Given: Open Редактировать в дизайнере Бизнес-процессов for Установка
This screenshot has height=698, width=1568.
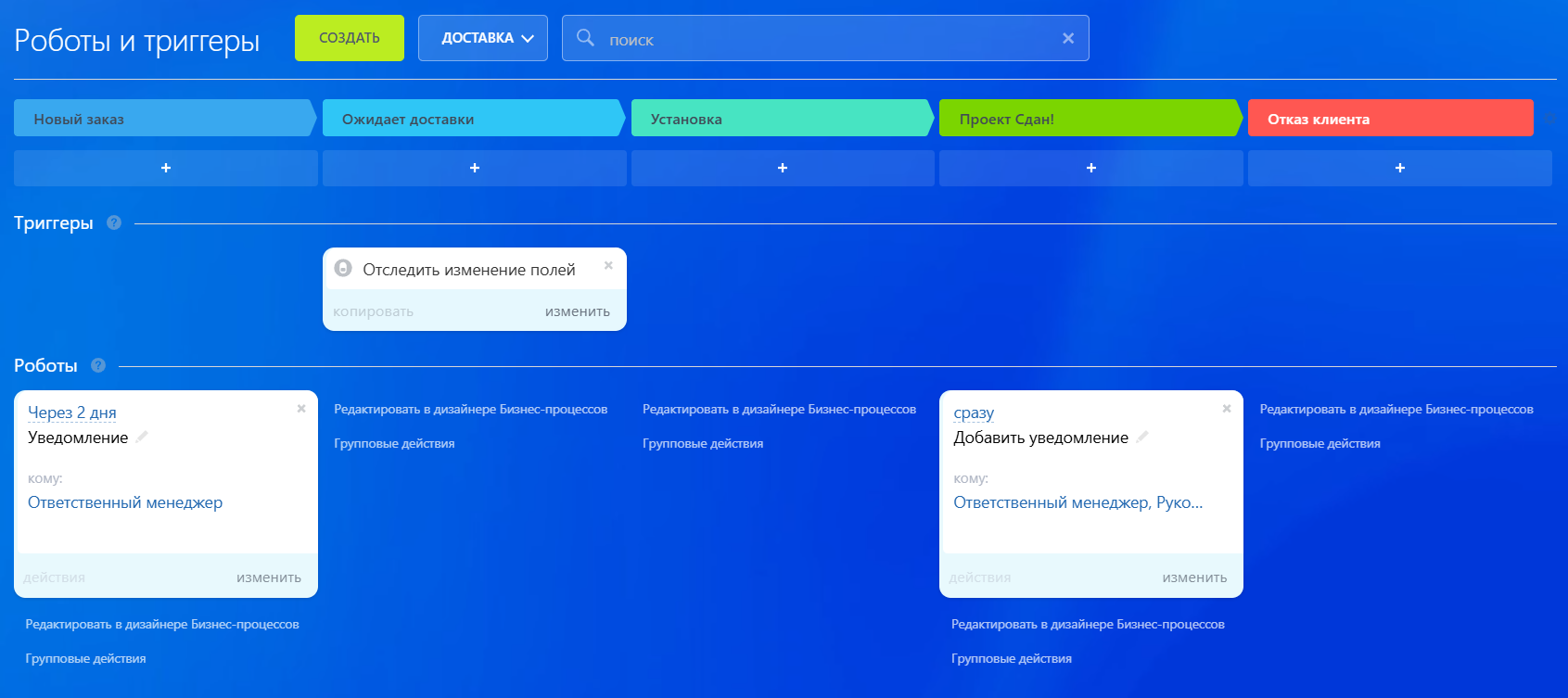Looking at the screenshot, I should pos(780,409).
